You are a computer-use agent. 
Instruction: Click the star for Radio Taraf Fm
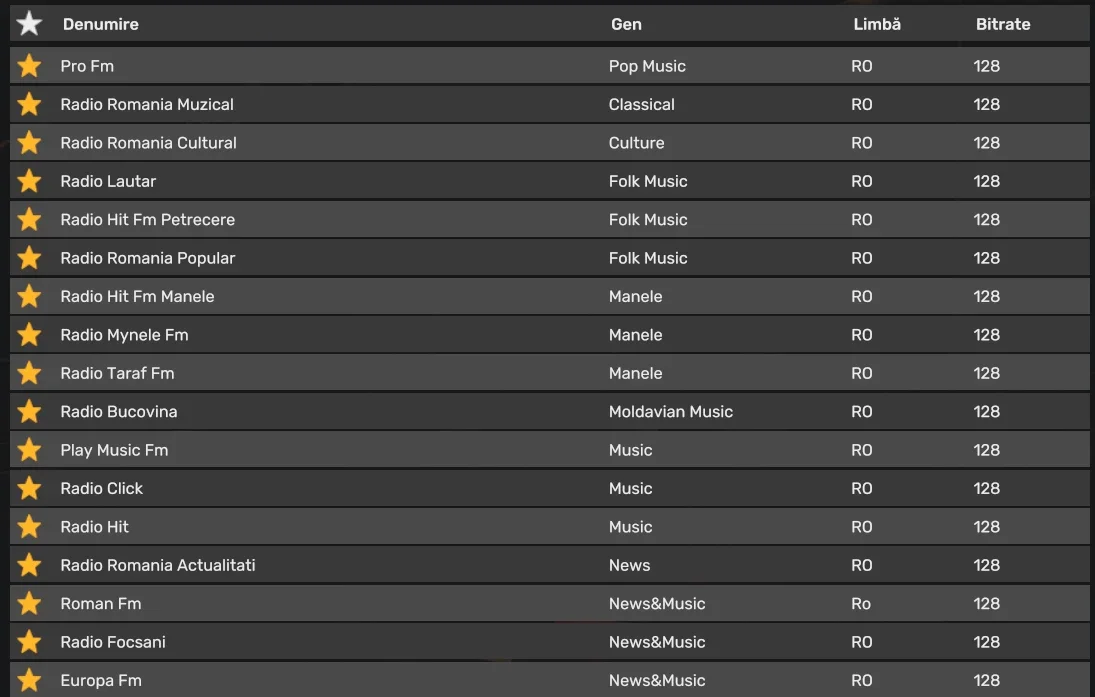click(30, 373)
